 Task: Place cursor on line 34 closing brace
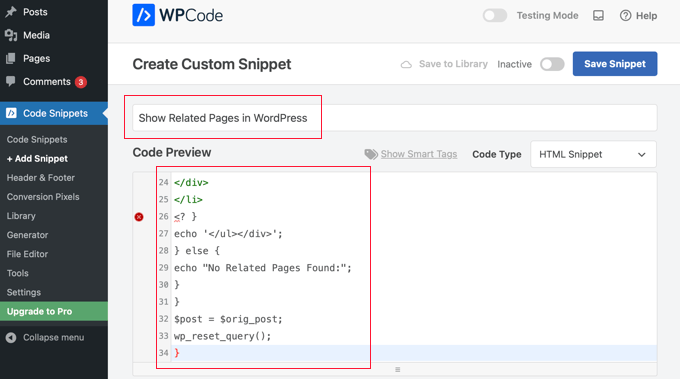(177, 353)
